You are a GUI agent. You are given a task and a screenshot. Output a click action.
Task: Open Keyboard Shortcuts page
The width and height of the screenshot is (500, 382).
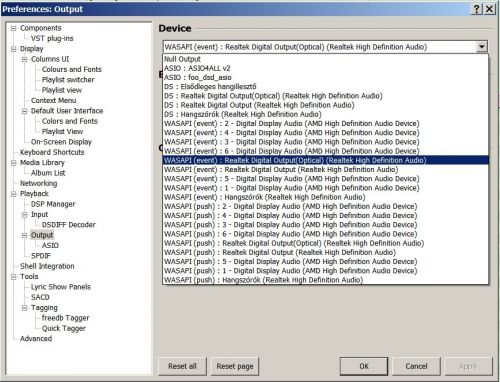pos(52,152)
